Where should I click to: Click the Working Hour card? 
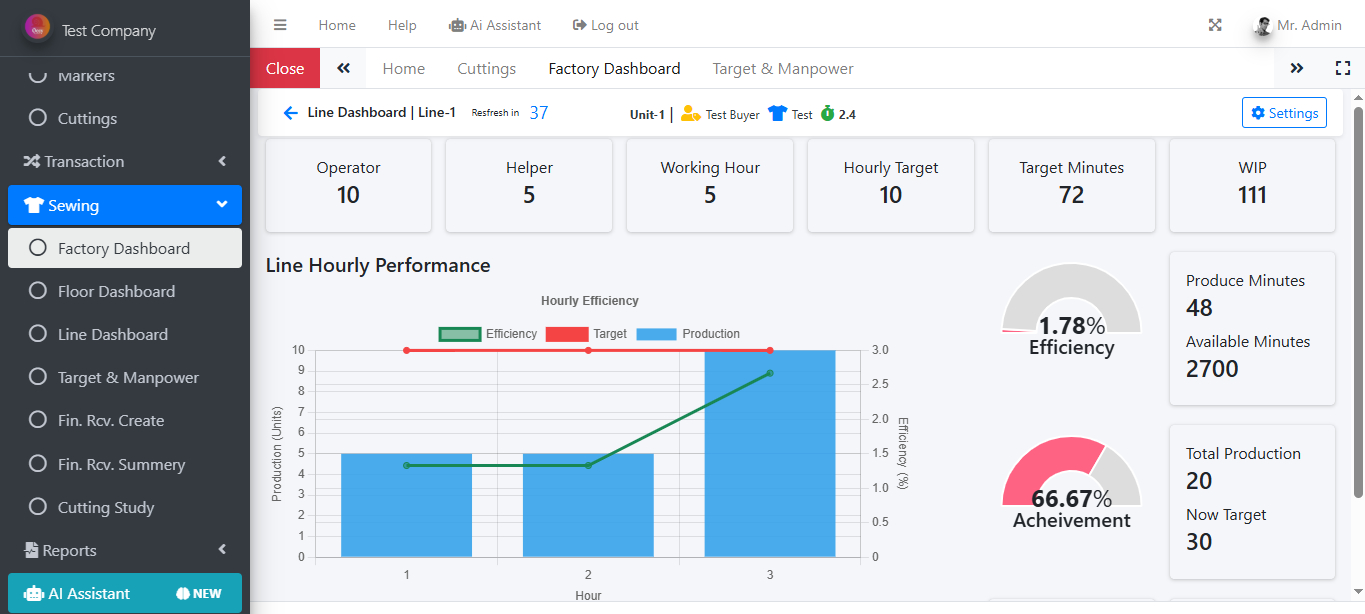(x=710, y=186)
